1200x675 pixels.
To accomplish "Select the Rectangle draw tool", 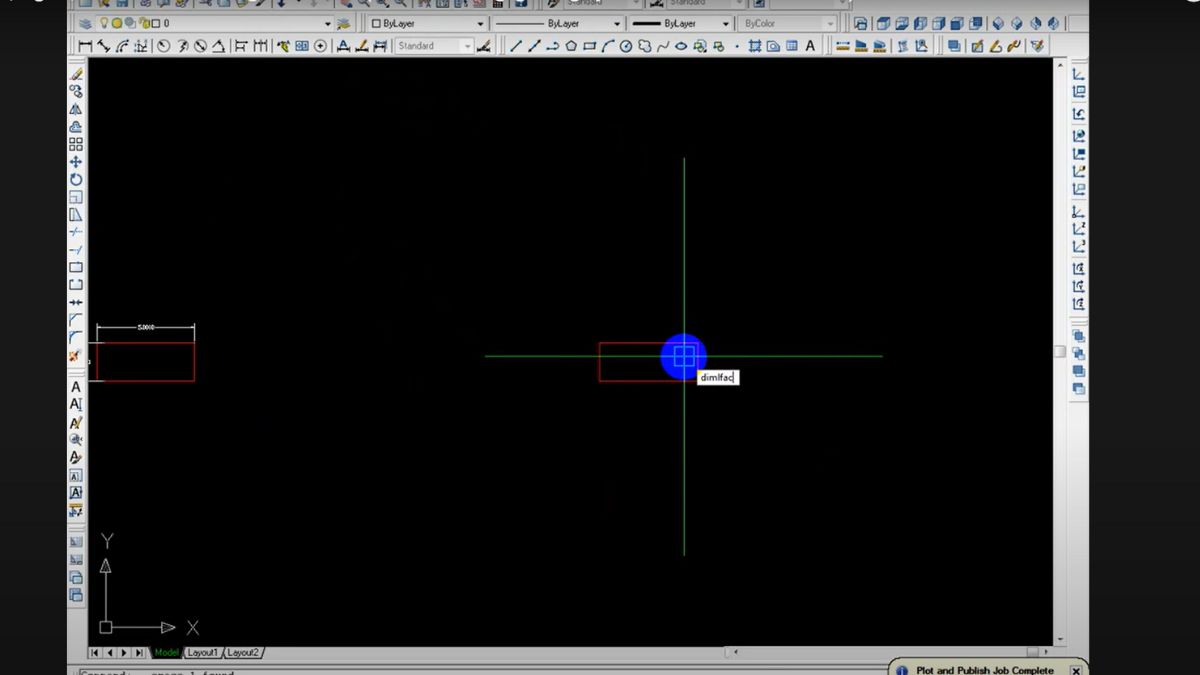I will pyautogui.click(x=589, y=46).
